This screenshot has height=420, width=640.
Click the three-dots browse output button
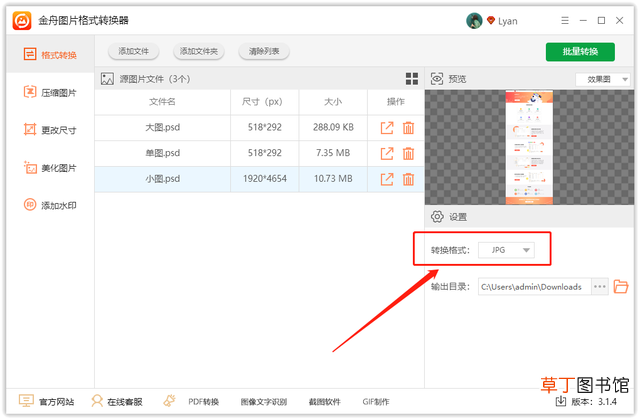click(x=600, y=287)
